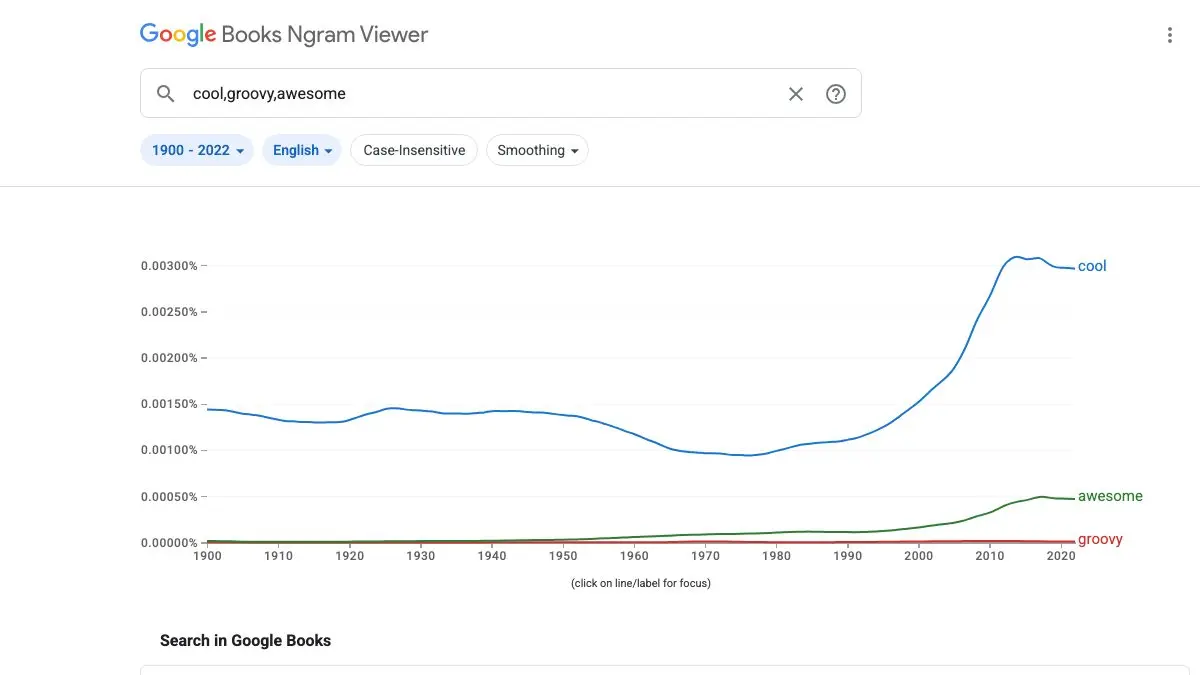
Task: Click the Search in Google Books heading
Action: [245, 640]
